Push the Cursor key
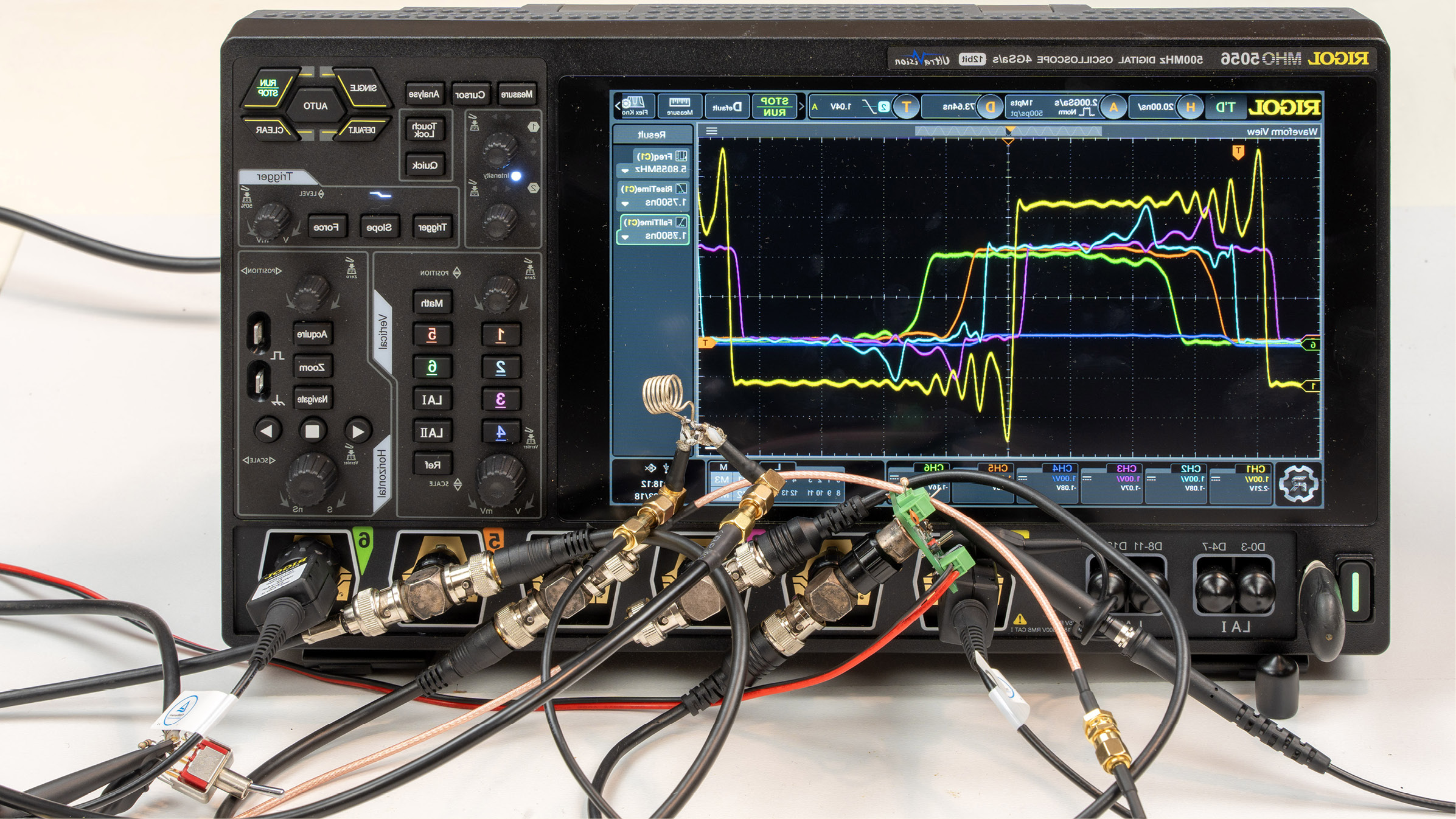1456x819 pixels. coord(470,94)
